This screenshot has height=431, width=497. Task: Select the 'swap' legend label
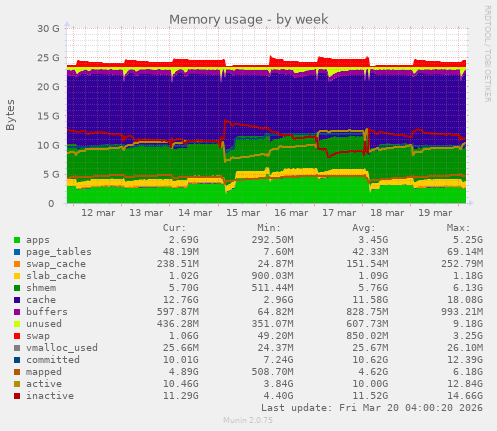(x=38, y=336)
